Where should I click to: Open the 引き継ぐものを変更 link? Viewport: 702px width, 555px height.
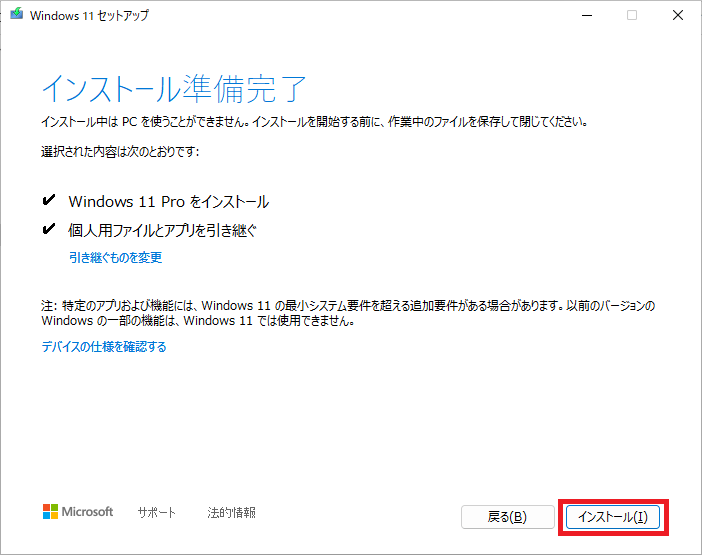click(x=116, y=257)
